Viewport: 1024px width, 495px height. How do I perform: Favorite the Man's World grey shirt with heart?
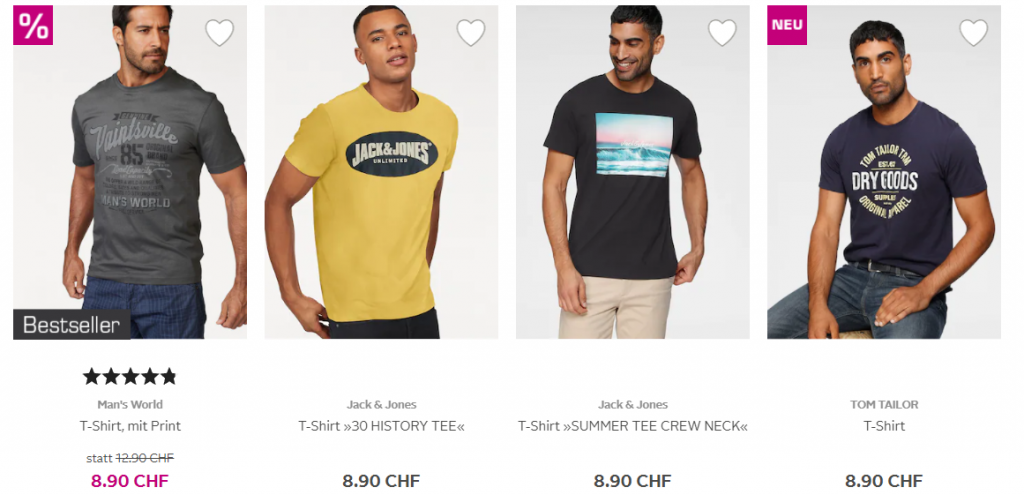(219, 32)
